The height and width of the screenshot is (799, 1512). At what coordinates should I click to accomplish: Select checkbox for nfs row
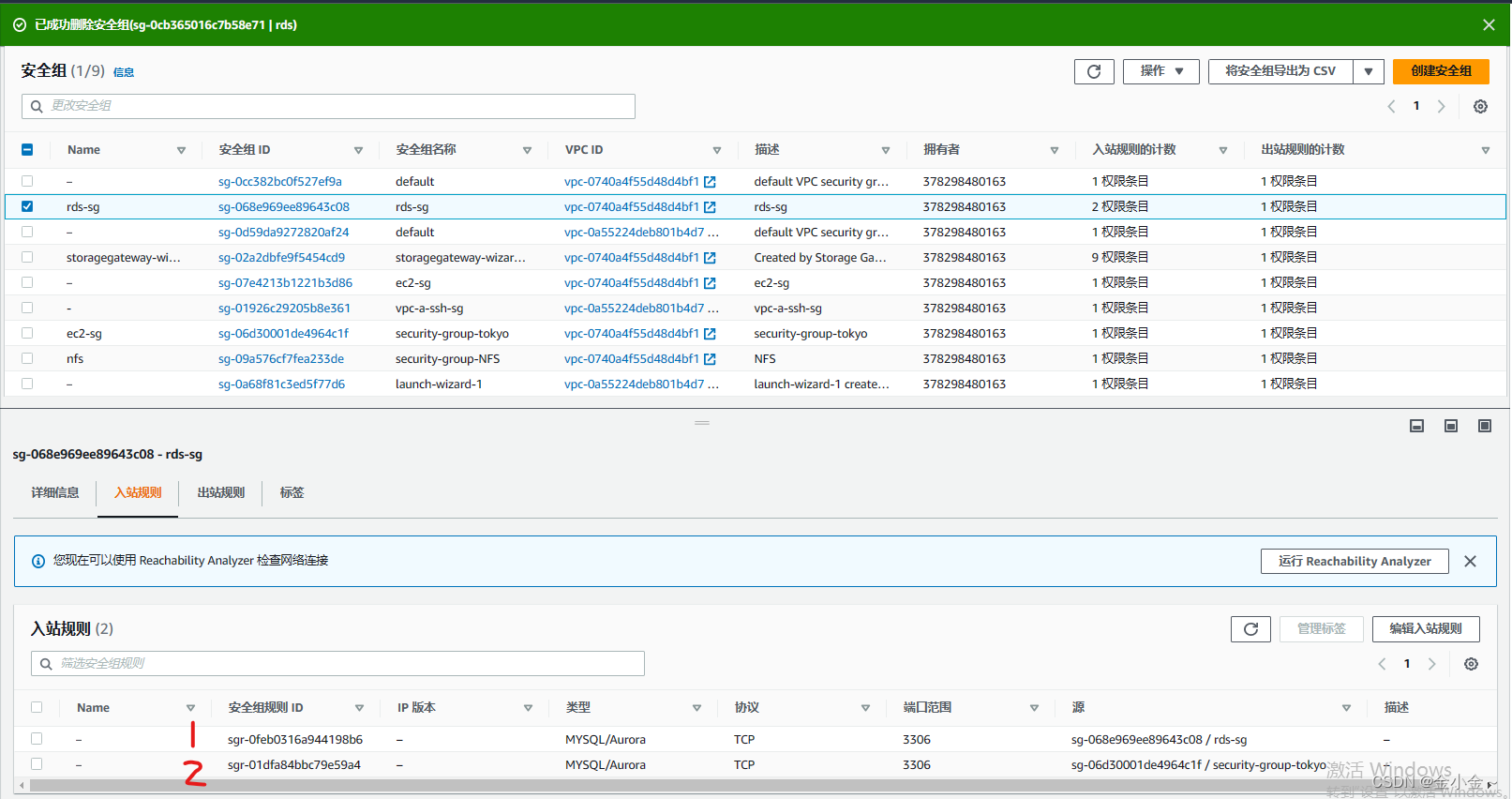27,358
